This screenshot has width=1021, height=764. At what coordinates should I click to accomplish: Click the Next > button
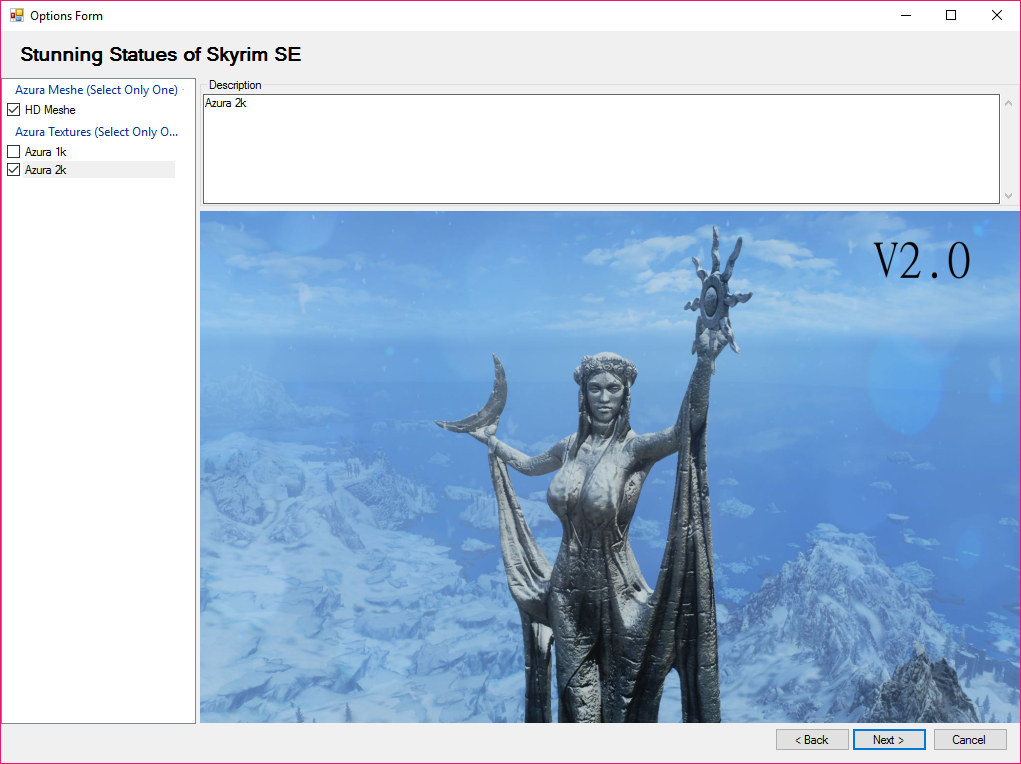click(889, 739)
